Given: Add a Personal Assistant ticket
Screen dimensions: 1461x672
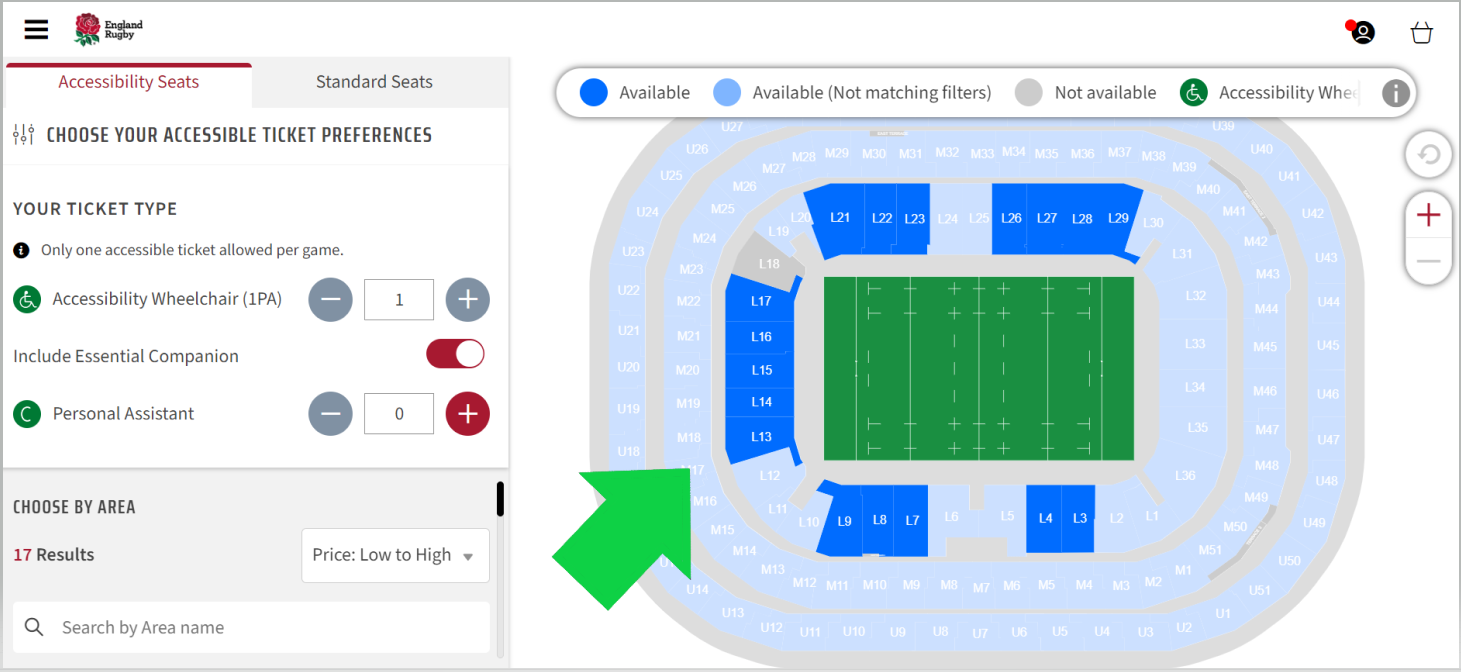Looking at the screenshot, I should pyautogui.click(x=467, y=413).
